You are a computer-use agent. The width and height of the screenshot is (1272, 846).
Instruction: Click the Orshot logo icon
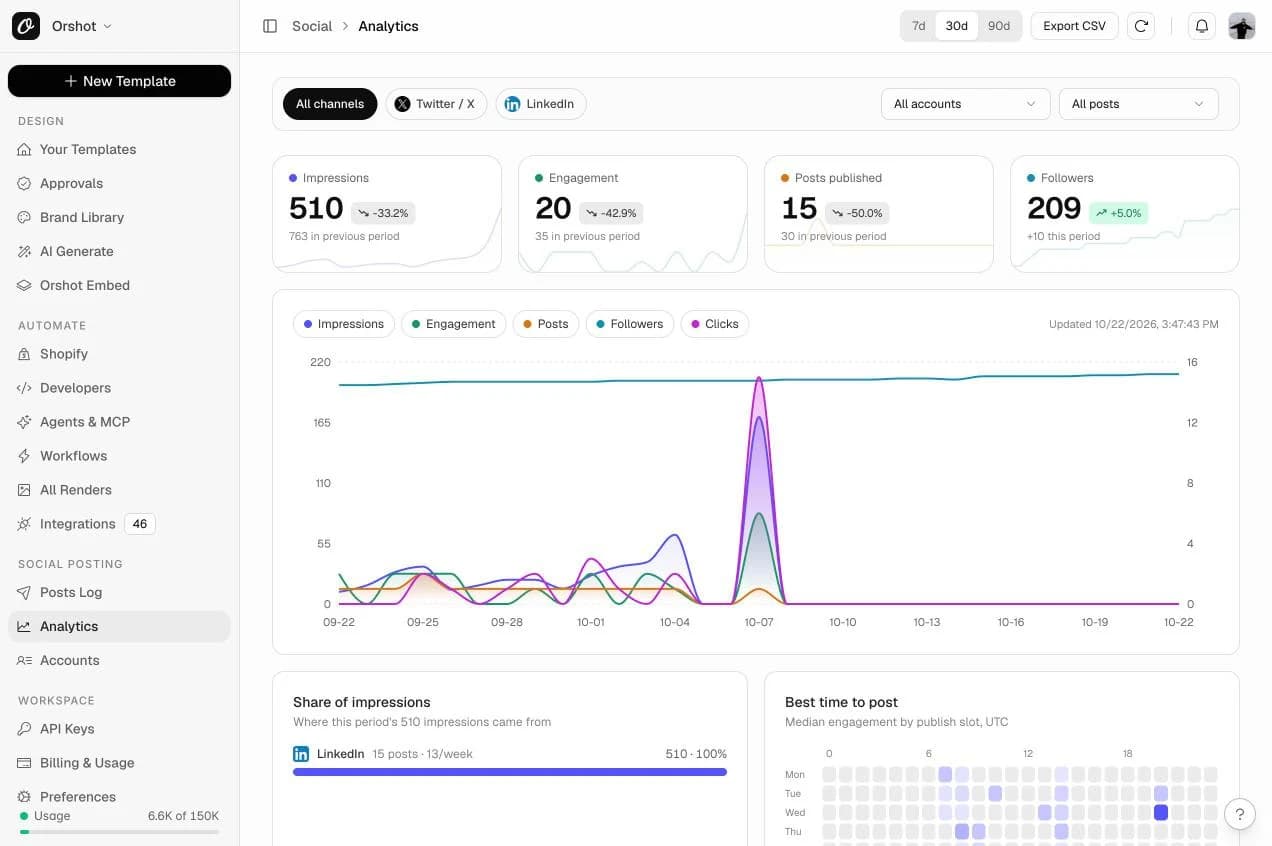coord(26,26)
